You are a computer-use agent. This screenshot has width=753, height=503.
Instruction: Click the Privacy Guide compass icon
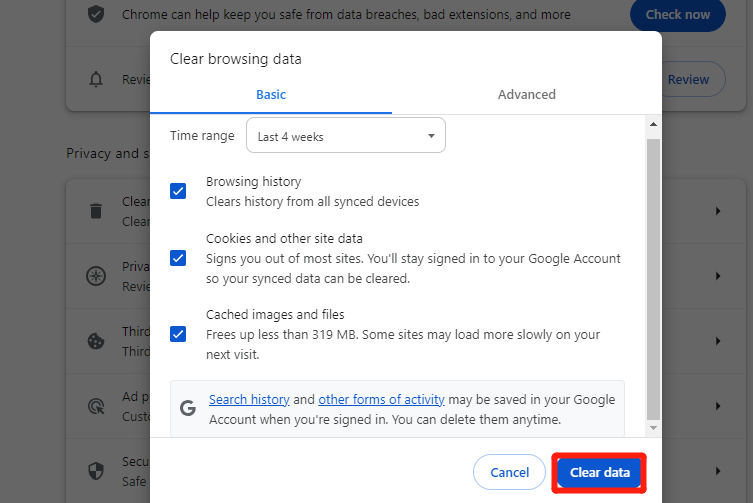click(96, 275)
